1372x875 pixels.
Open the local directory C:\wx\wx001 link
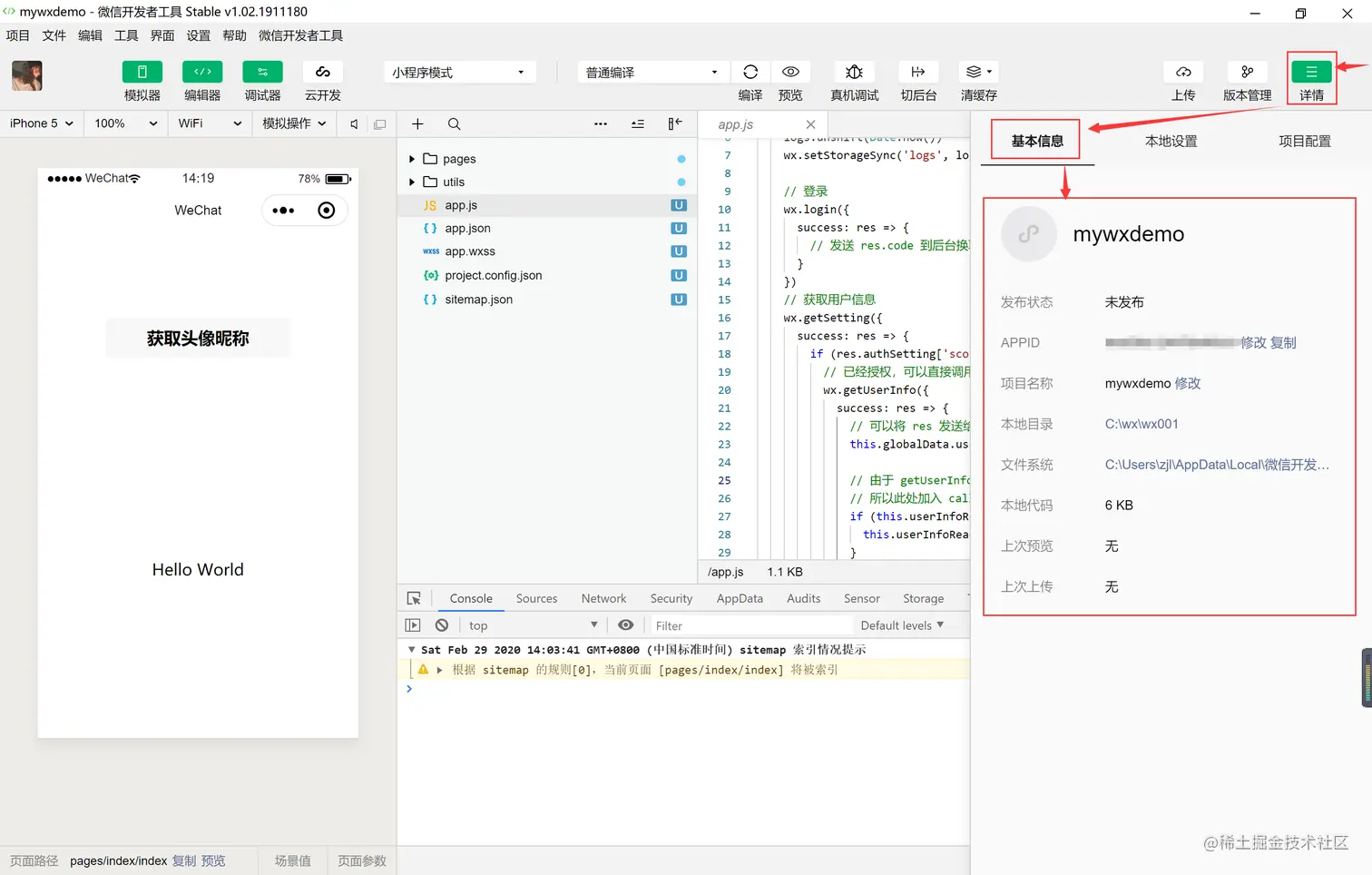(1142, 424)
